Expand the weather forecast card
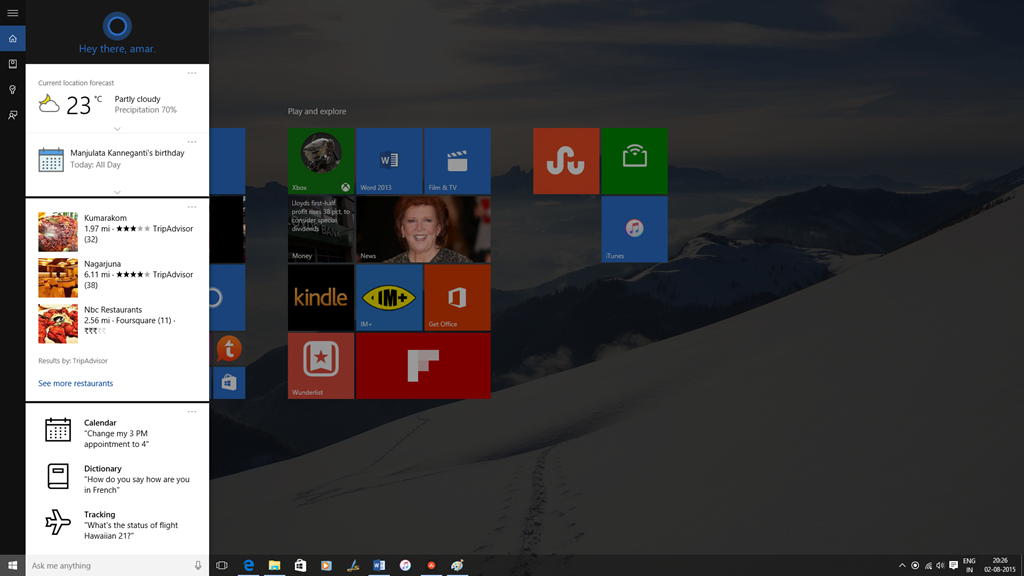Image resolution: width=1024 pixels, height=576 pixels. (x=117, y=129)
